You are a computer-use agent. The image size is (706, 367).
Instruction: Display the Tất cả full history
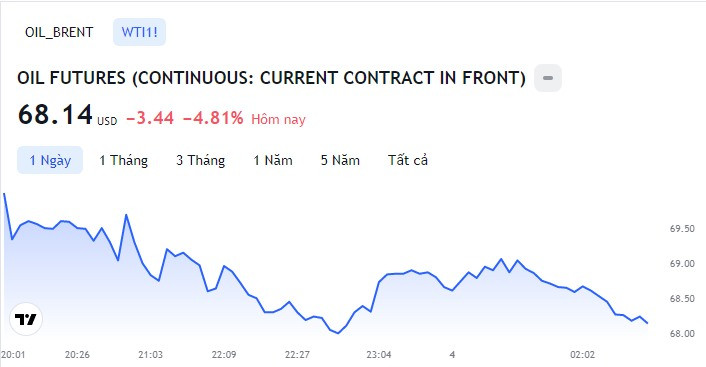408,160
